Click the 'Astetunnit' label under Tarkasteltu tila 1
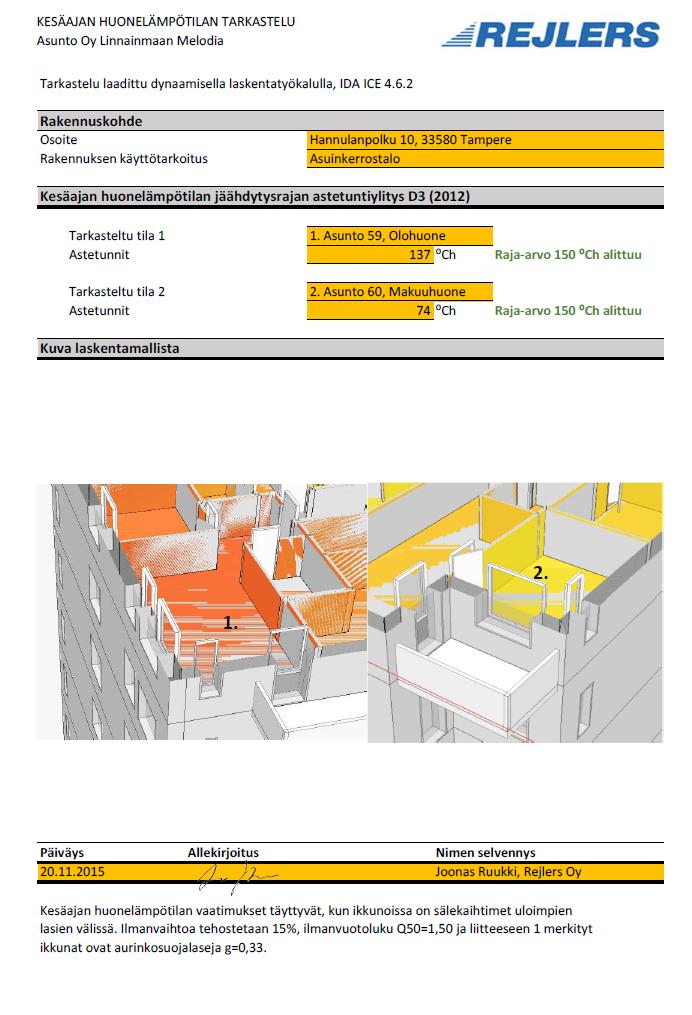 99,255
